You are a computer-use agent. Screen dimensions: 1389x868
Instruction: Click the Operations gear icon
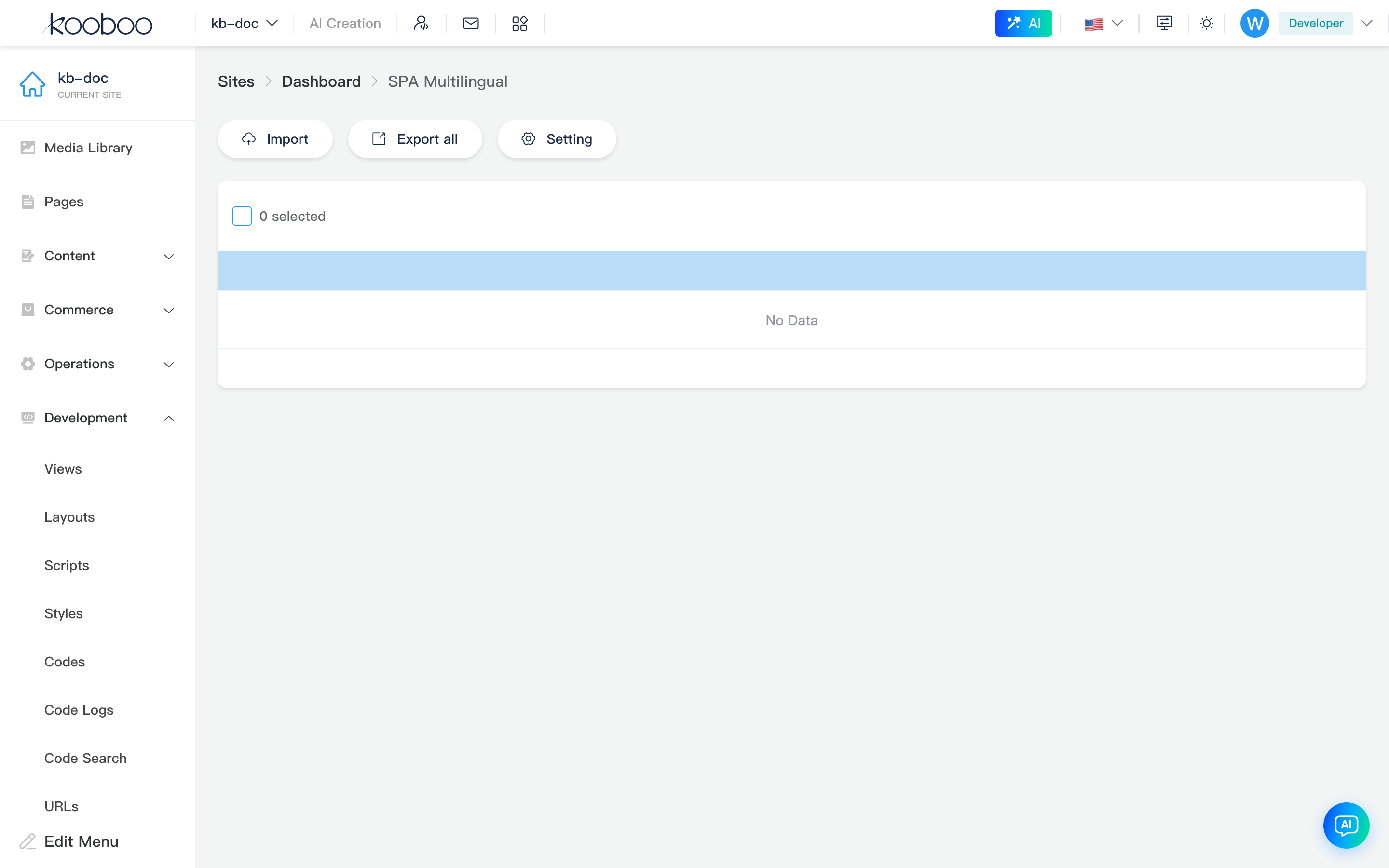click(x=27, y=364)
